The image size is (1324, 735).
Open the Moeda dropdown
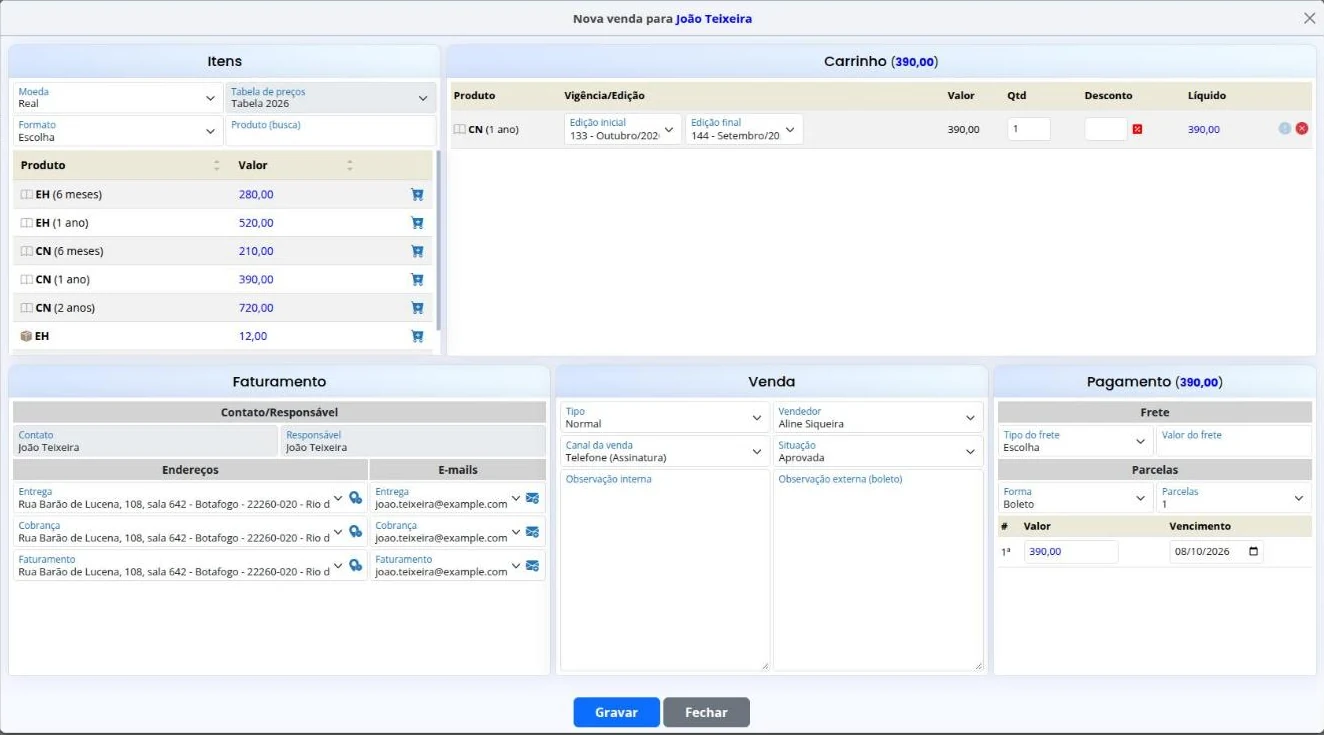click(118, 98)
